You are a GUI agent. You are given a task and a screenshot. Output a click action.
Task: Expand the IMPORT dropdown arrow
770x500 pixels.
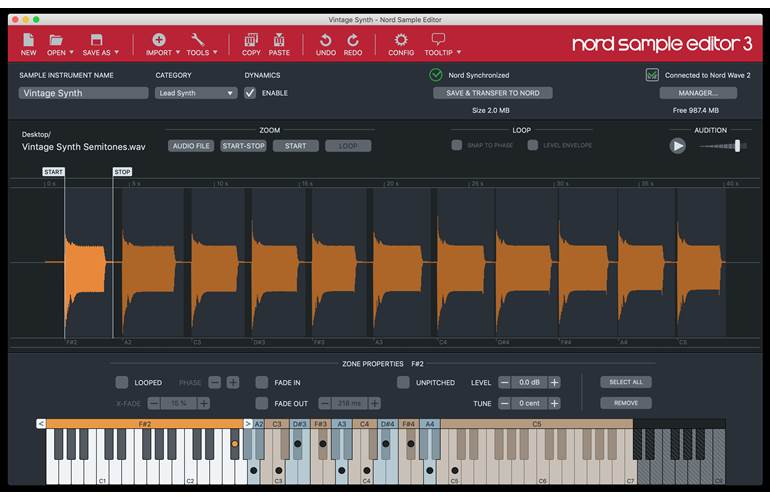178,52
